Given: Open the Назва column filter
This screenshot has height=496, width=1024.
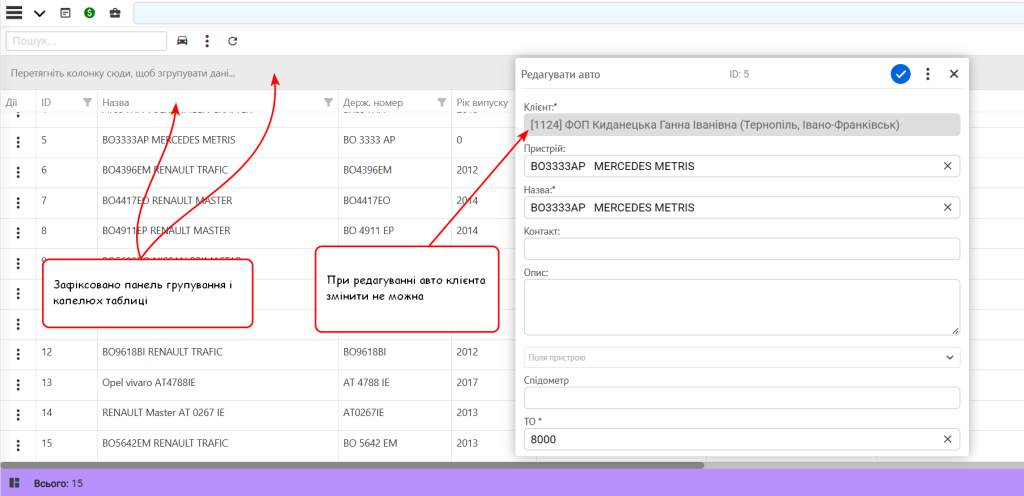Looking at the screenshot, I should [x=328, y=102].
